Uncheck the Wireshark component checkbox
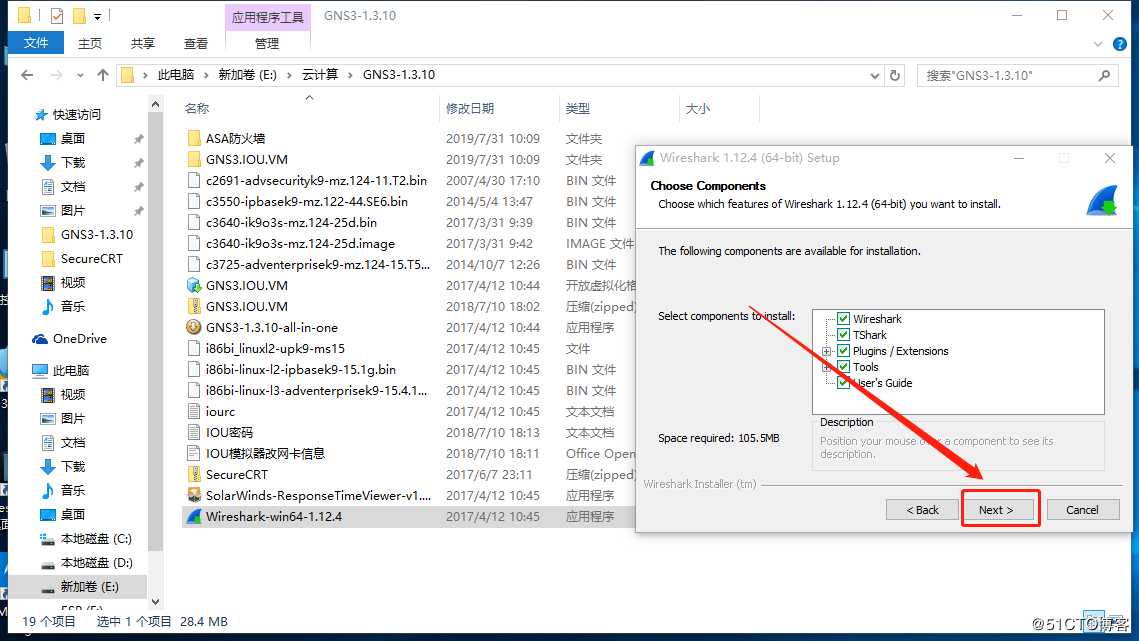Image resolution: width=1139 pixels, height=641 pixels. tap(843, 318)
